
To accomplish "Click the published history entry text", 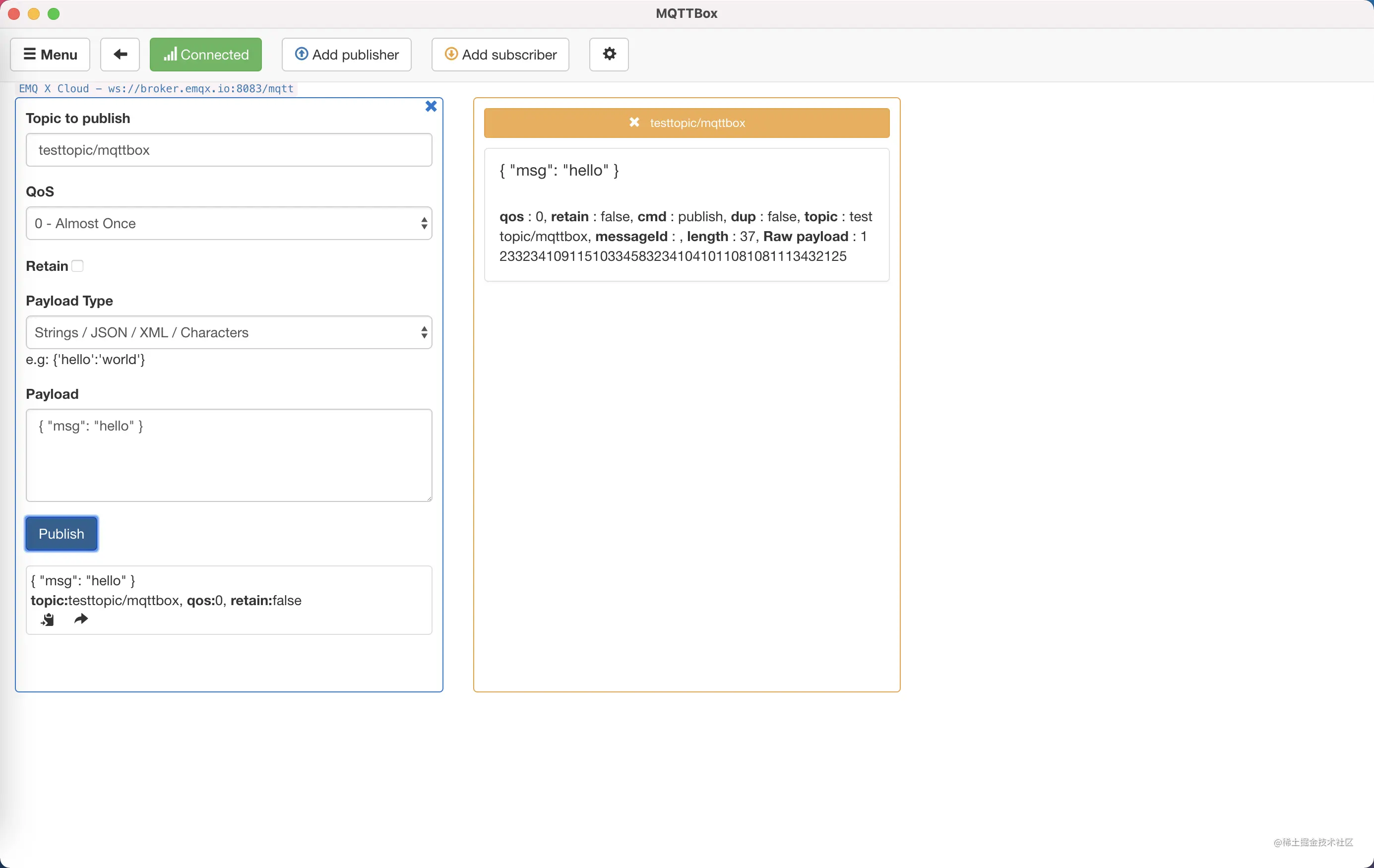I will click(166, 591).
